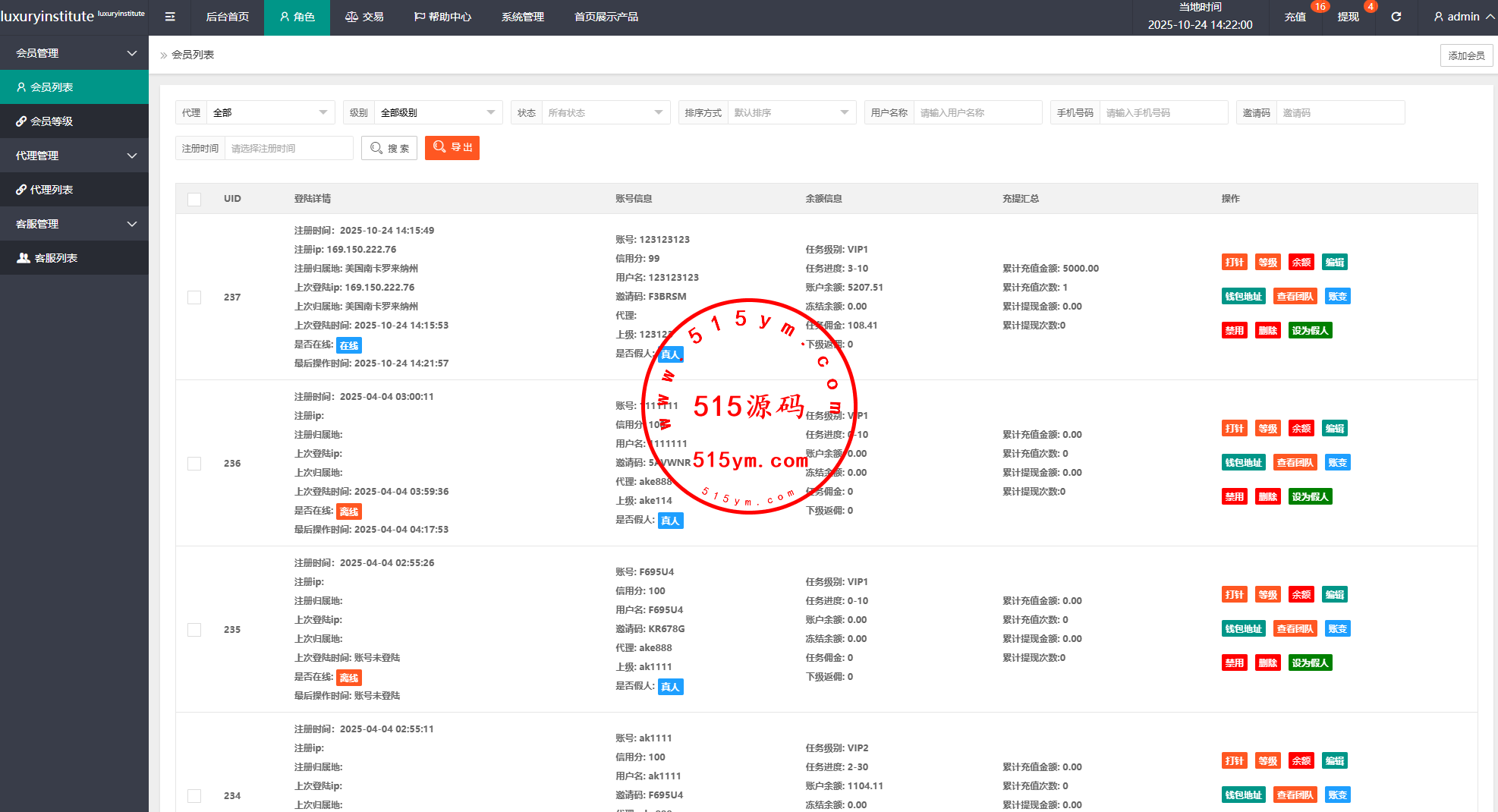Click the hamburger menu collapse icon
Viewport: 1498px width, 812px height.
[170, 17]
